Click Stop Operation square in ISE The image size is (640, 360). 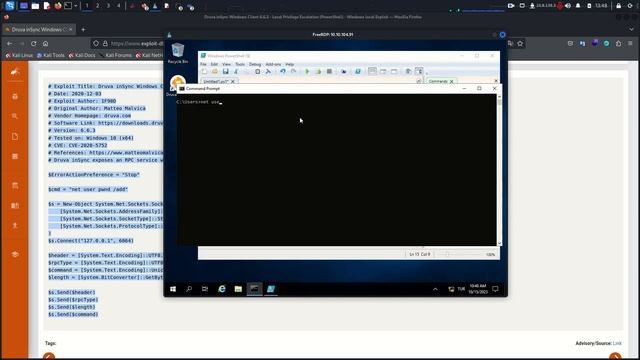point(329,71)
